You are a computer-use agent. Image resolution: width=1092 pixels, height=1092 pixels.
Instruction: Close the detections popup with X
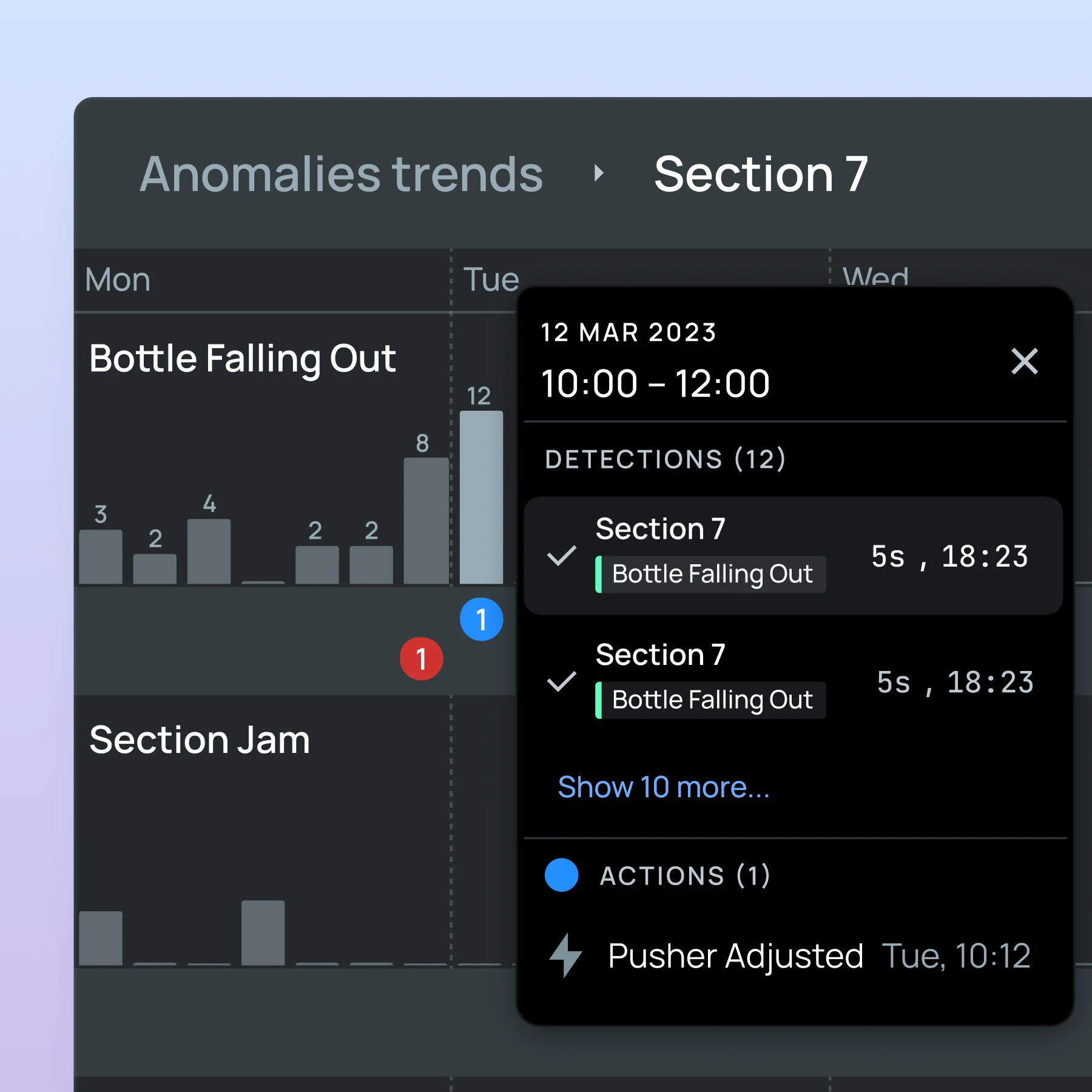[1024, 362]
